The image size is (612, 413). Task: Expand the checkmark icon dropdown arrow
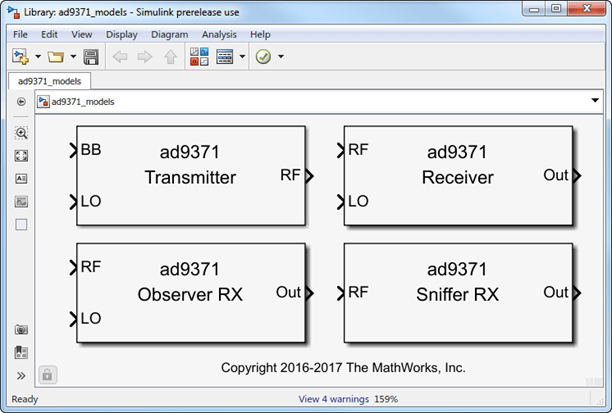pos(281,57)
